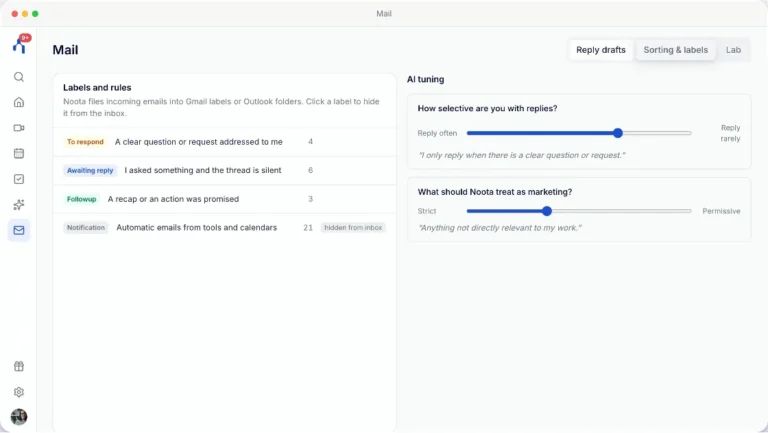Click the count 3 in Followup row
The height and width of the screenshot is (433, 768).
coord(311,199)
